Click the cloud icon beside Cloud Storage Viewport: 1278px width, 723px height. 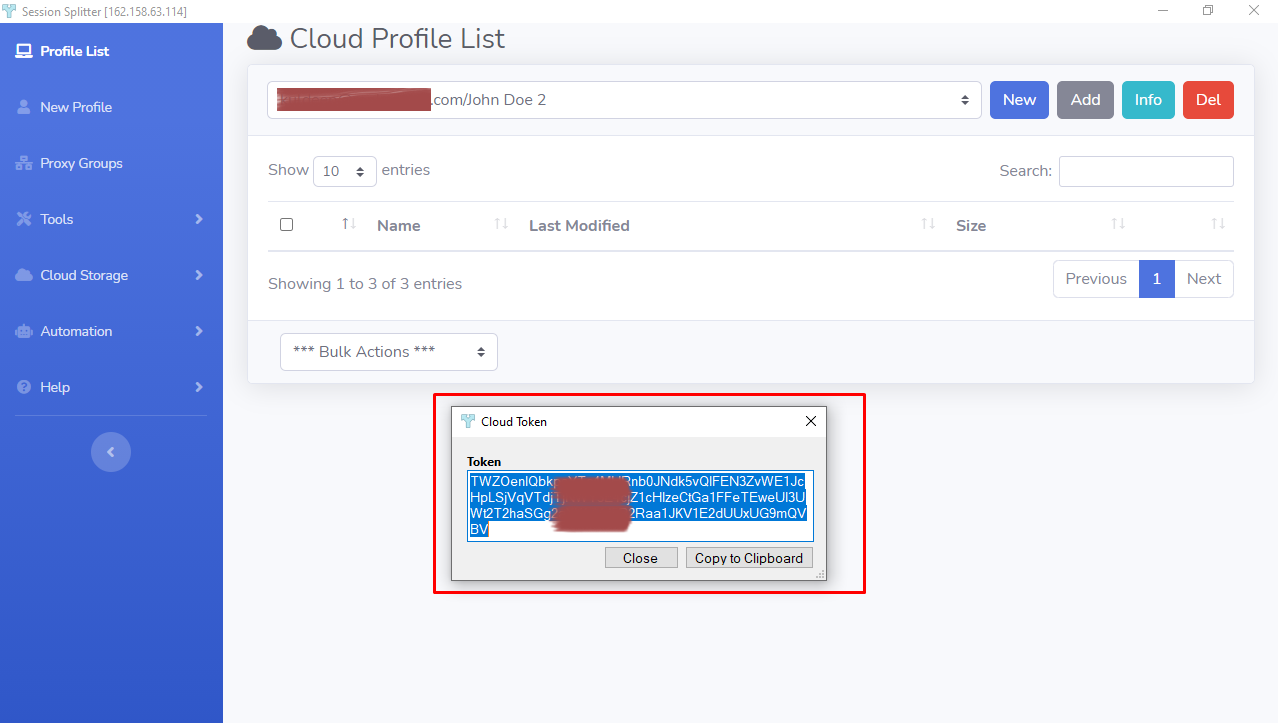[x=24, y=275]
